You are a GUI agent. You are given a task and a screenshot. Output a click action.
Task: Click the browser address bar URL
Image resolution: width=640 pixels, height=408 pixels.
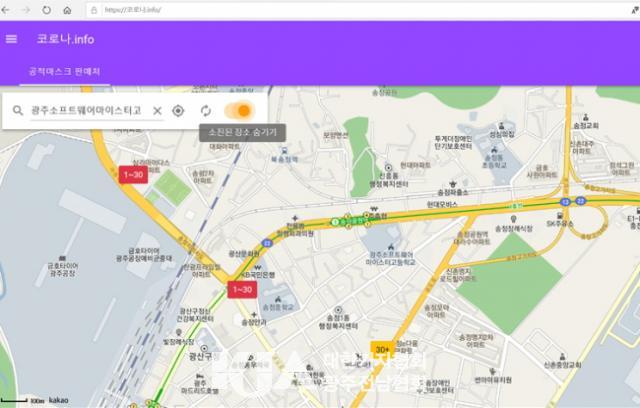click(x=133, y=10)
